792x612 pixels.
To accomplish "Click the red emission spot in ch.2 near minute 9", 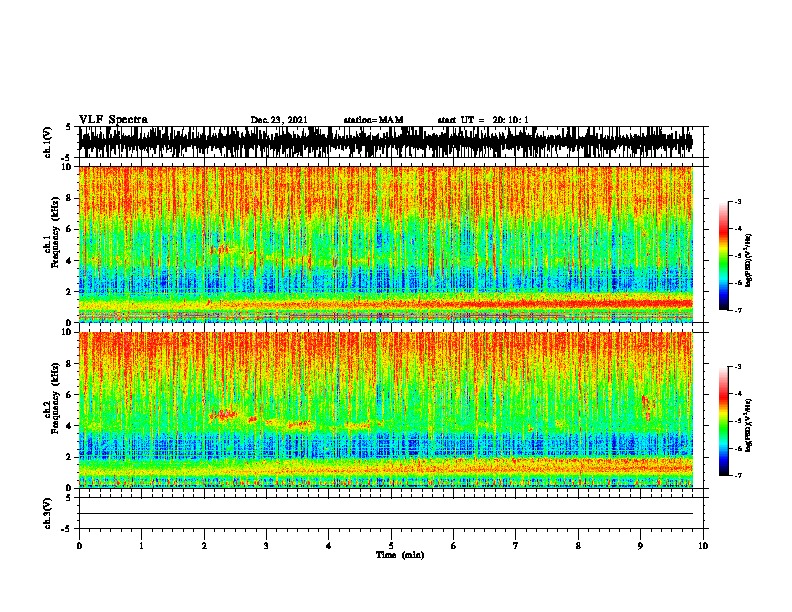I will [647, 407].
